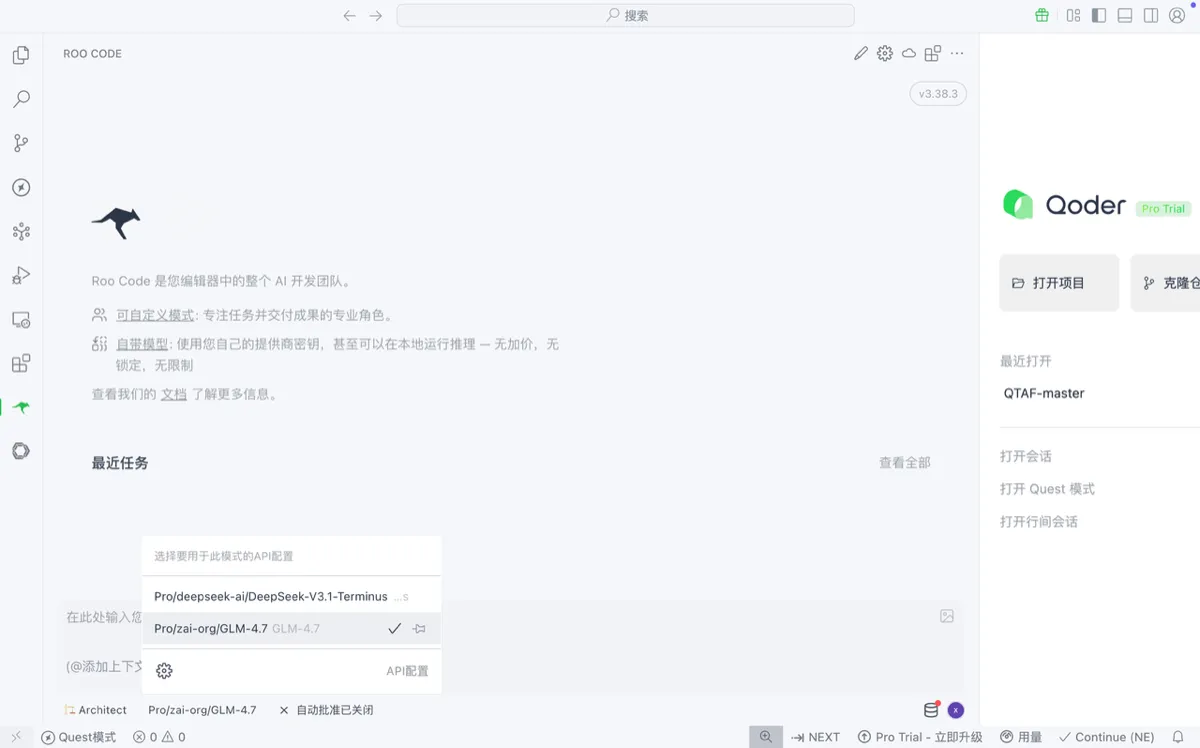Viewport: 1200px width, 748px height.
Task: Click the purple avatar circle icon
Action: click(956, 710)
